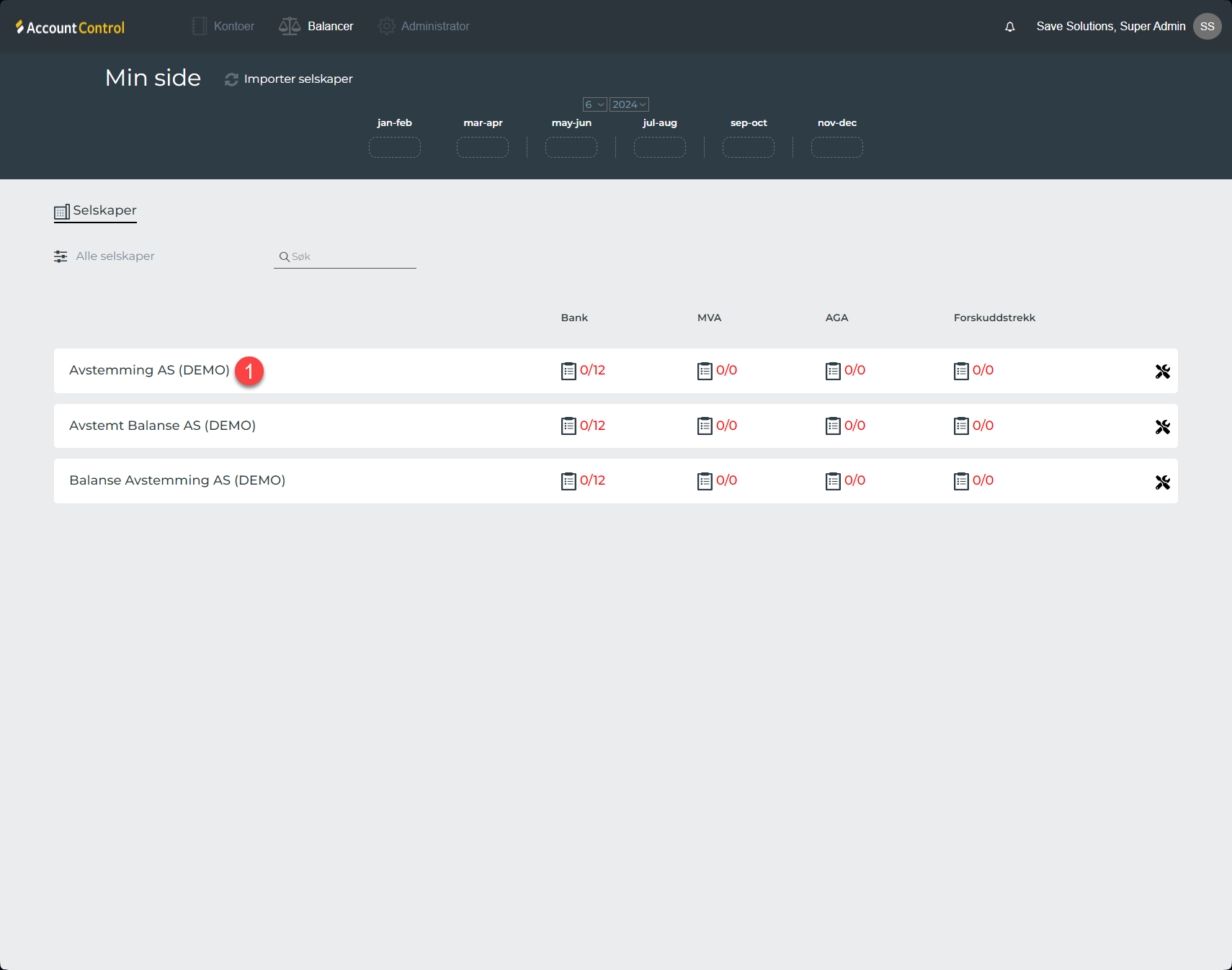This screenshot has width=1232, height=970.
Task: Open tools for Avstemt Balanse AS (DEMO)
Action: tap(1162, 427)
